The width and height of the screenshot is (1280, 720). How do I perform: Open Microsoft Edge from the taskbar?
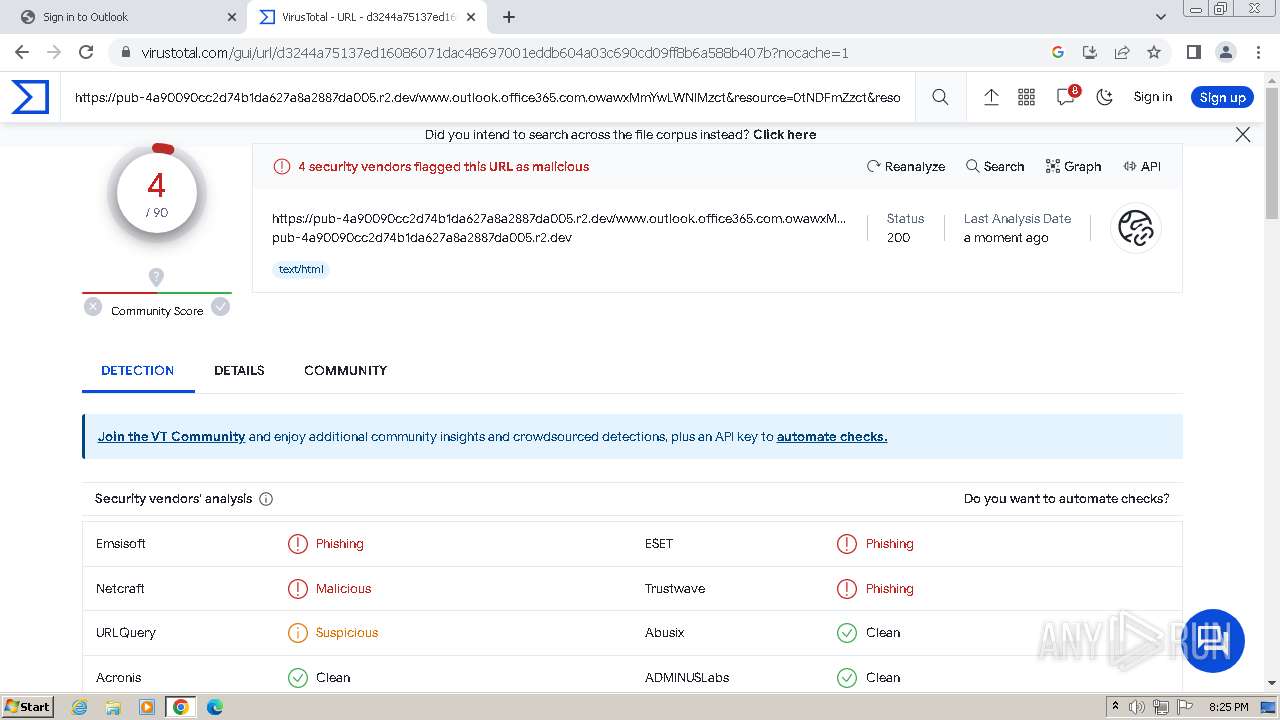click(214, 707)
